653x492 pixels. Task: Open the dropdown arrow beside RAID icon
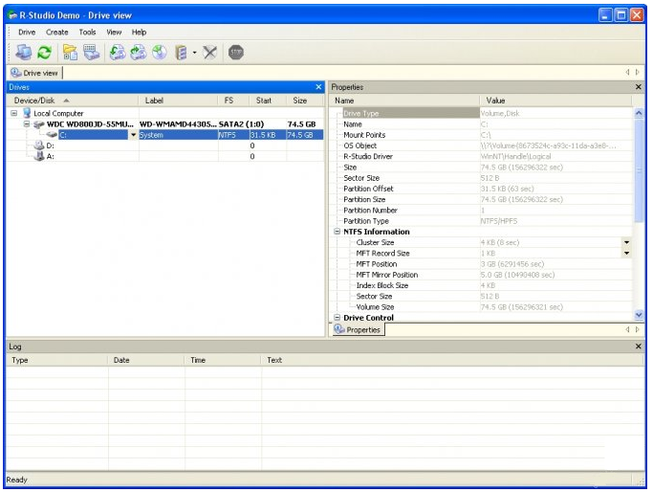tap(194, 52)
